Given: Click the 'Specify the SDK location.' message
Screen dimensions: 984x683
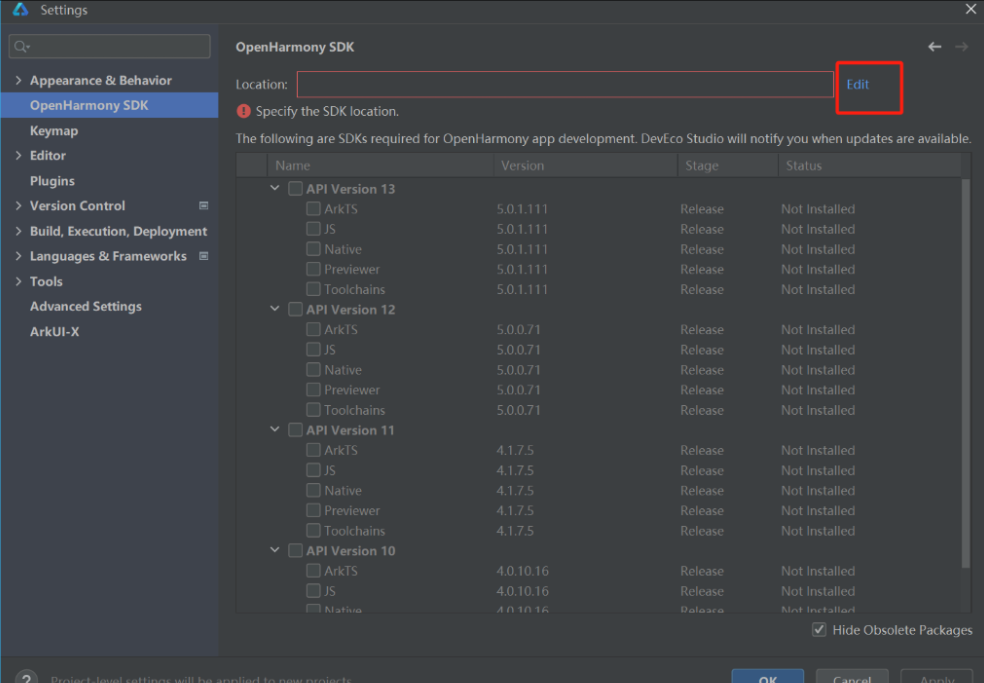Looking at the screenshot, I should coord(327,111).
